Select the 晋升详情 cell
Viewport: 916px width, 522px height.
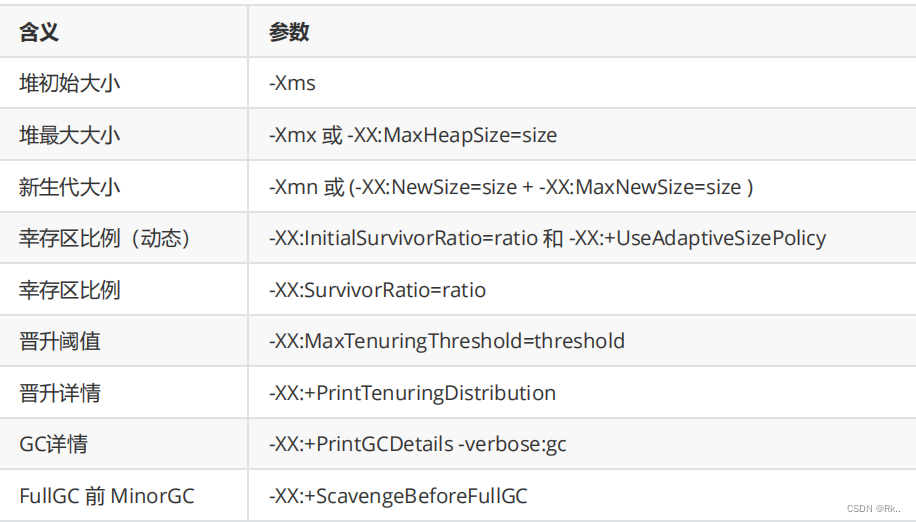(59, 393)
